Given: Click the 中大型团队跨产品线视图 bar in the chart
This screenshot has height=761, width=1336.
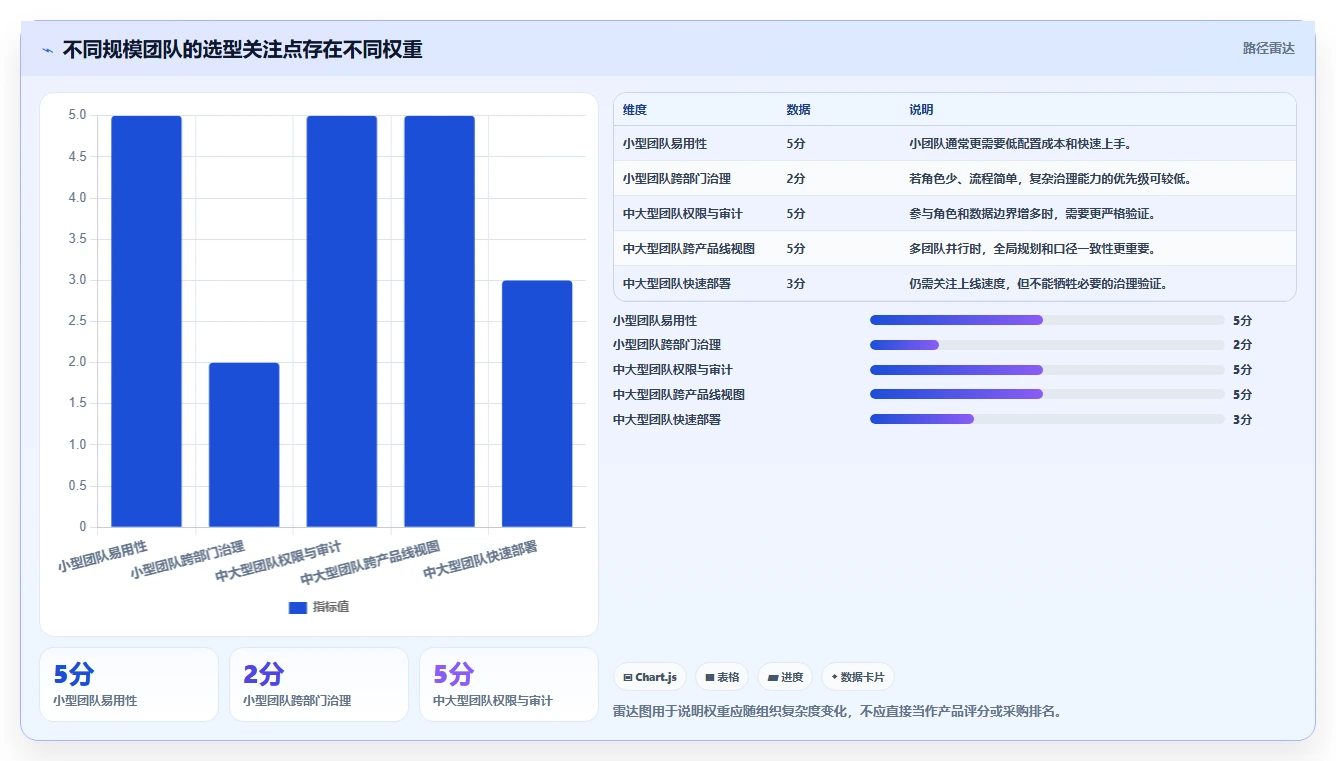Looking at the screenshot, I should tap(439, 321).
